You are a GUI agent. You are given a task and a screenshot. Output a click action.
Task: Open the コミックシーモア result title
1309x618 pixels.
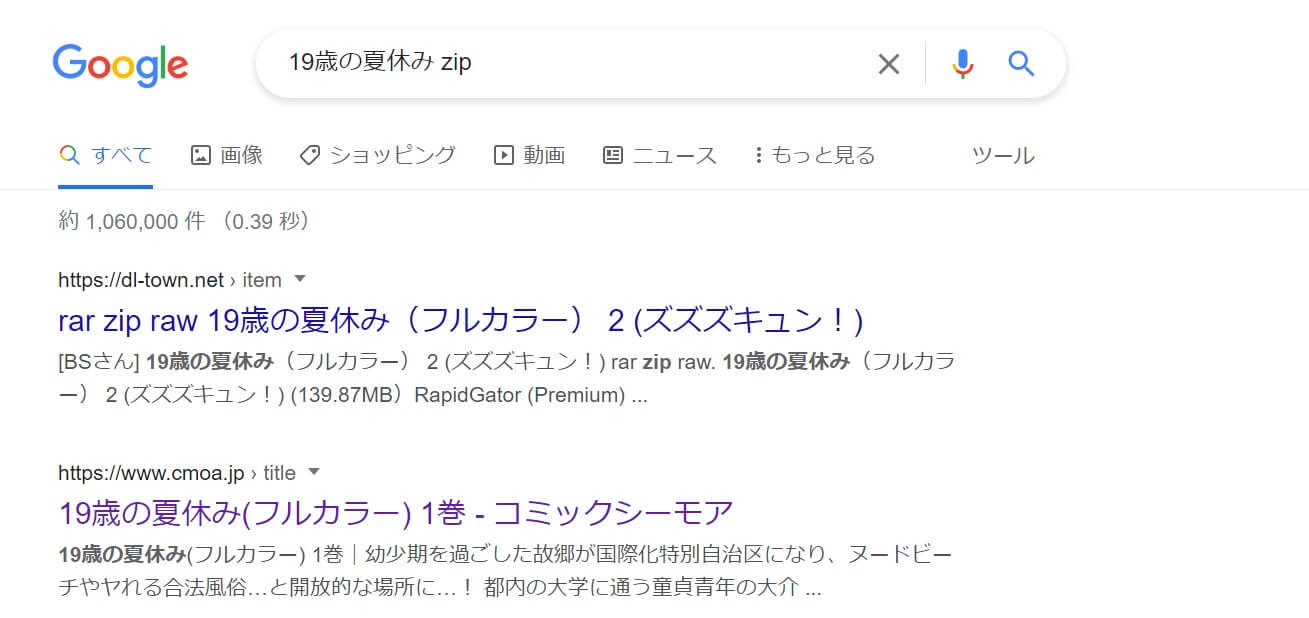396,513
